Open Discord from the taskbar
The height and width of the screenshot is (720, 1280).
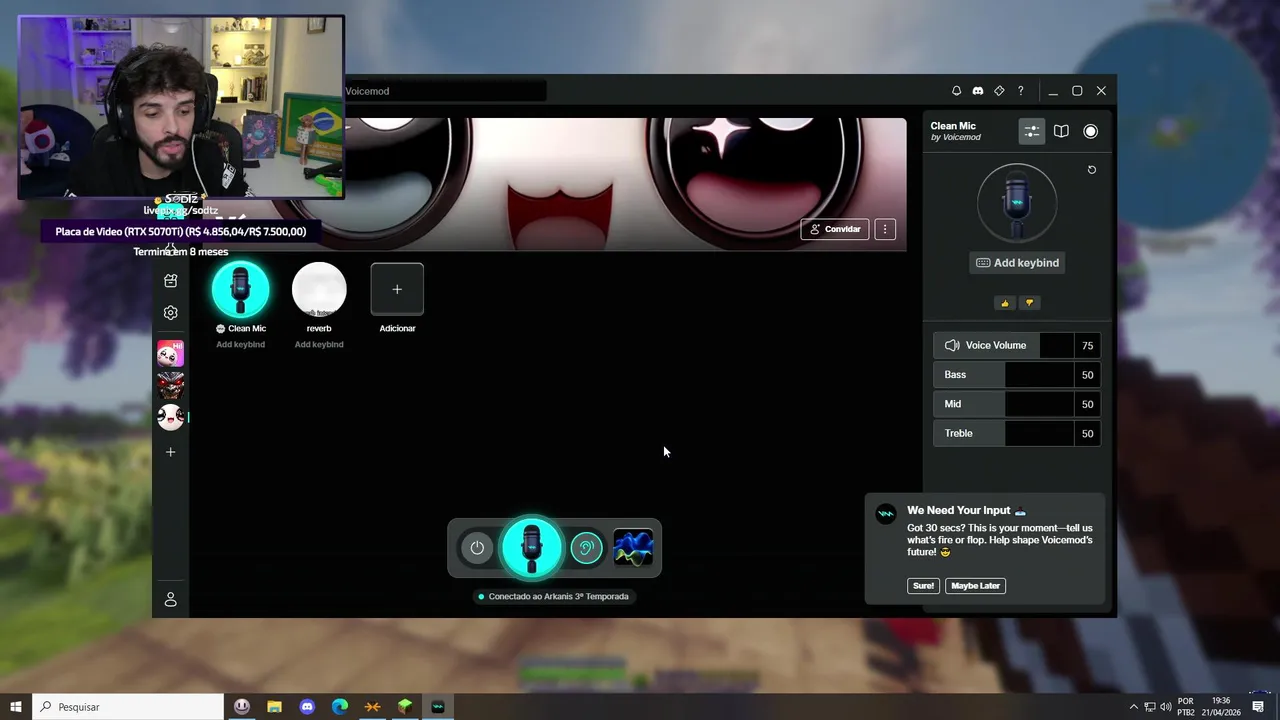coord(307,707)
